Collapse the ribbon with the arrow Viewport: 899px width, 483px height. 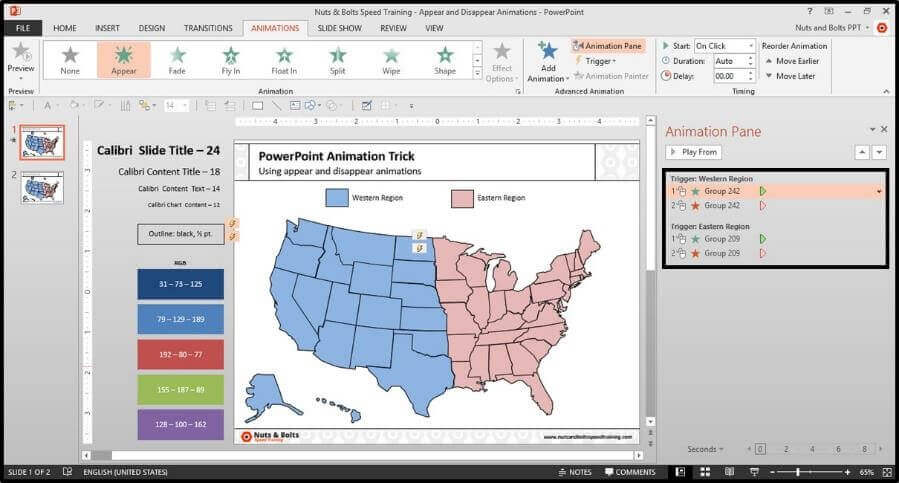pos(886,91)
